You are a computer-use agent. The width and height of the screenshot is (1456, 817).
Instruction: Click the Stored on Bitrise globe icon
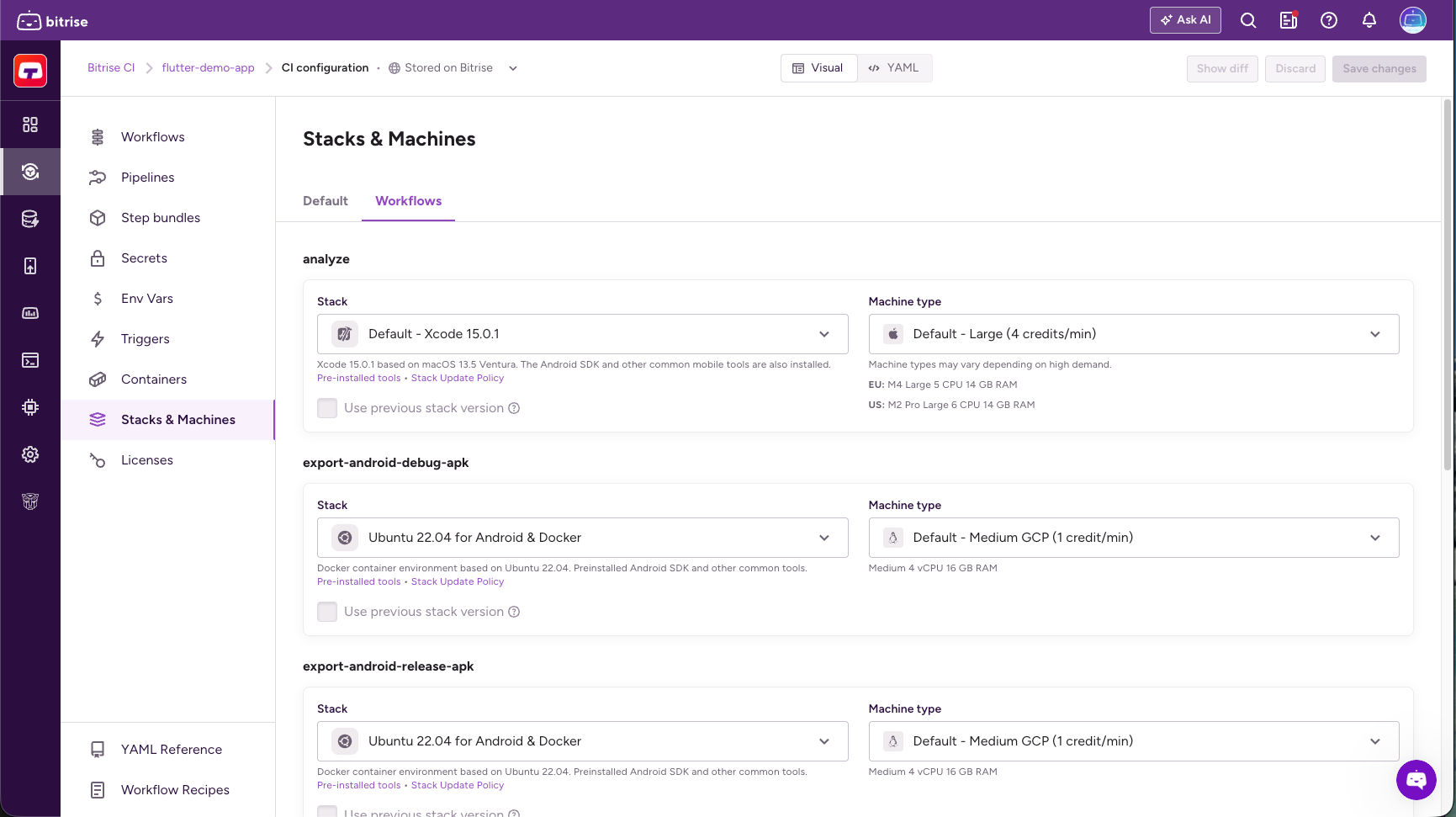394,68
